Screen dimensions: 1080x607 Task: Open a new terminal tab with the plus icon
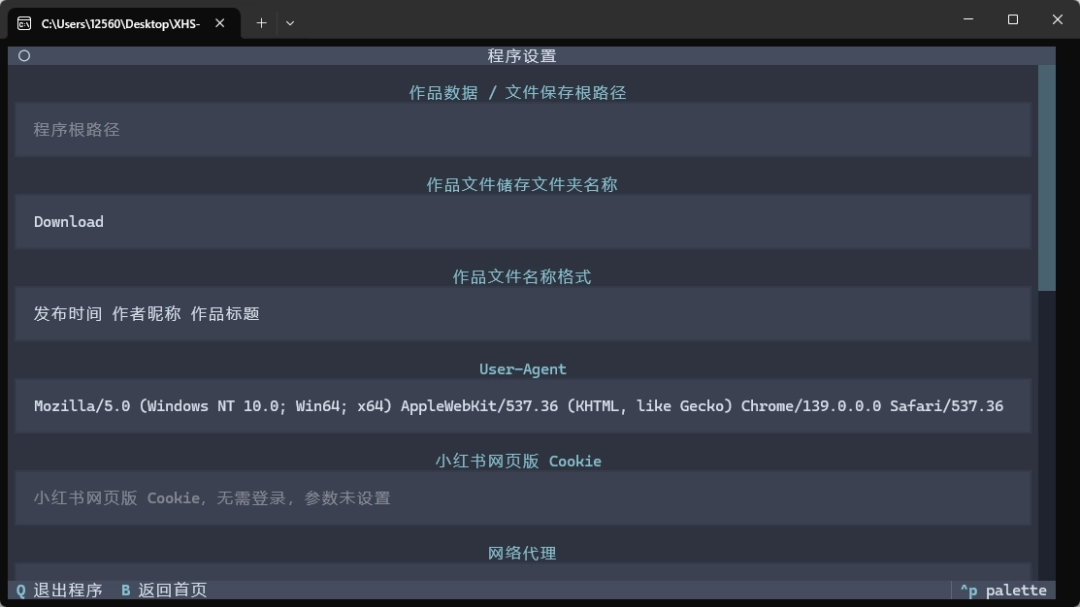coord(261,22)
